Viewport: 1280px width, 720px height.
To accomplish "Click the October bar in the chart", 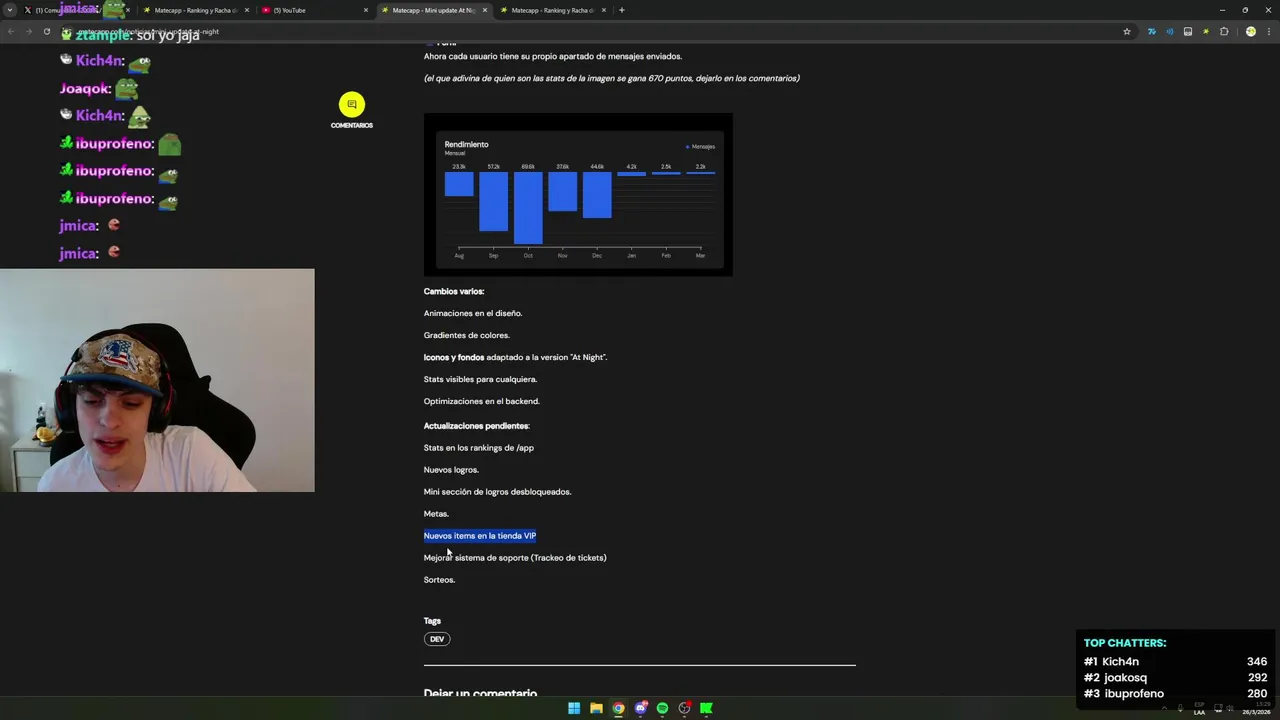I will 528,207.
